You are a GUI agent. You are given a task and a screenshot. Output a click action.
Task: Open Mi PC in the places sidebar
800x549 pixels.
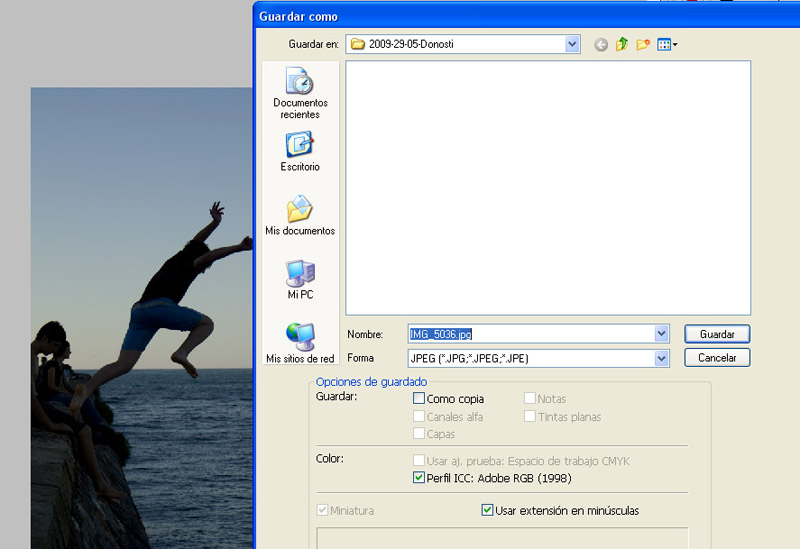tap(300, 280)
